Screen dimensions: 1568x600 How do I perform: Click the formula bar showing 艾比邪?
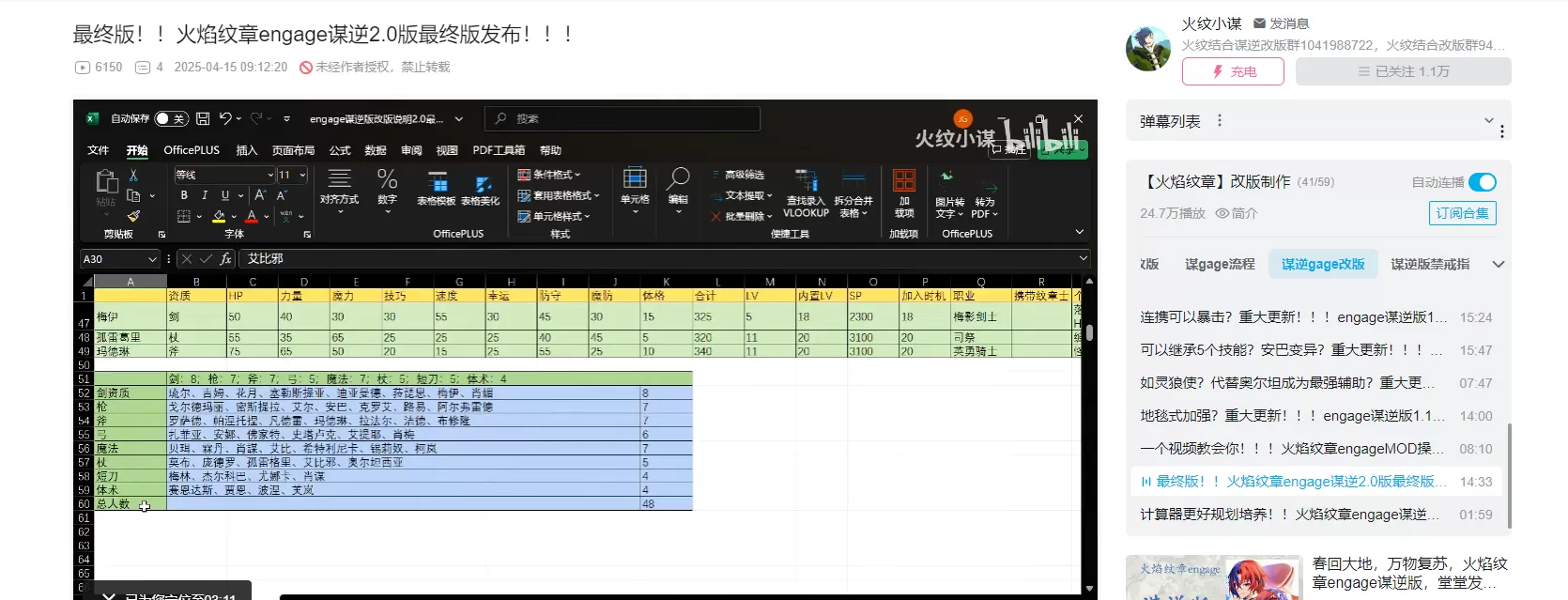(664, 259)
